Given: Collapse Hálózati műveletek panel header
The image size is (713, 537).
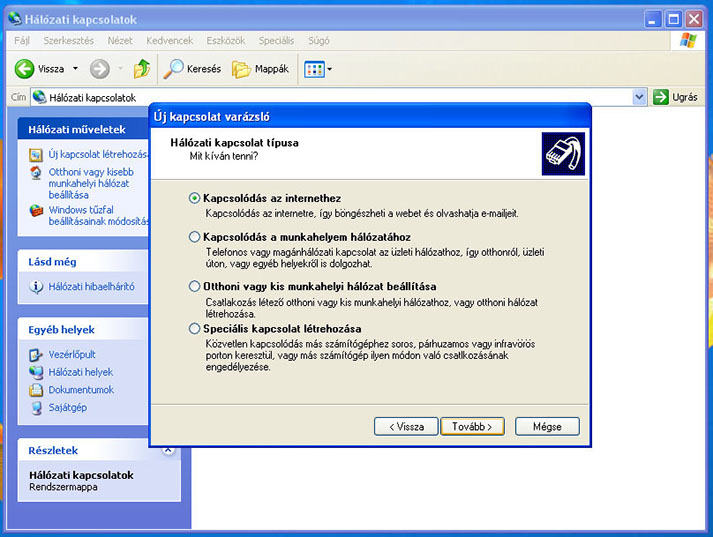Looking at the screenshot, I should (84, 129).
